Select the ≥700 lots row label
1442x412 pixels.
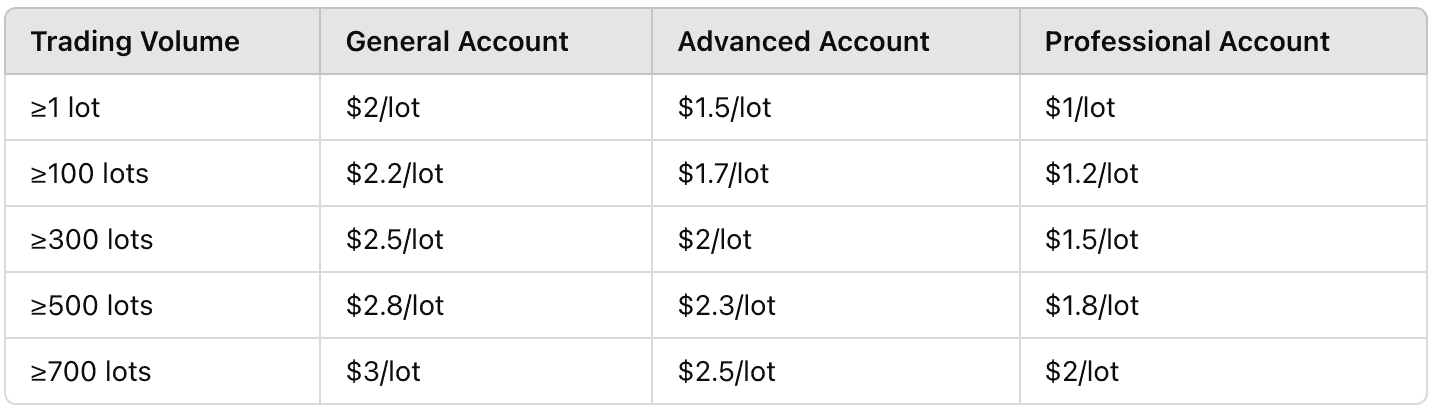coord(91,372)
